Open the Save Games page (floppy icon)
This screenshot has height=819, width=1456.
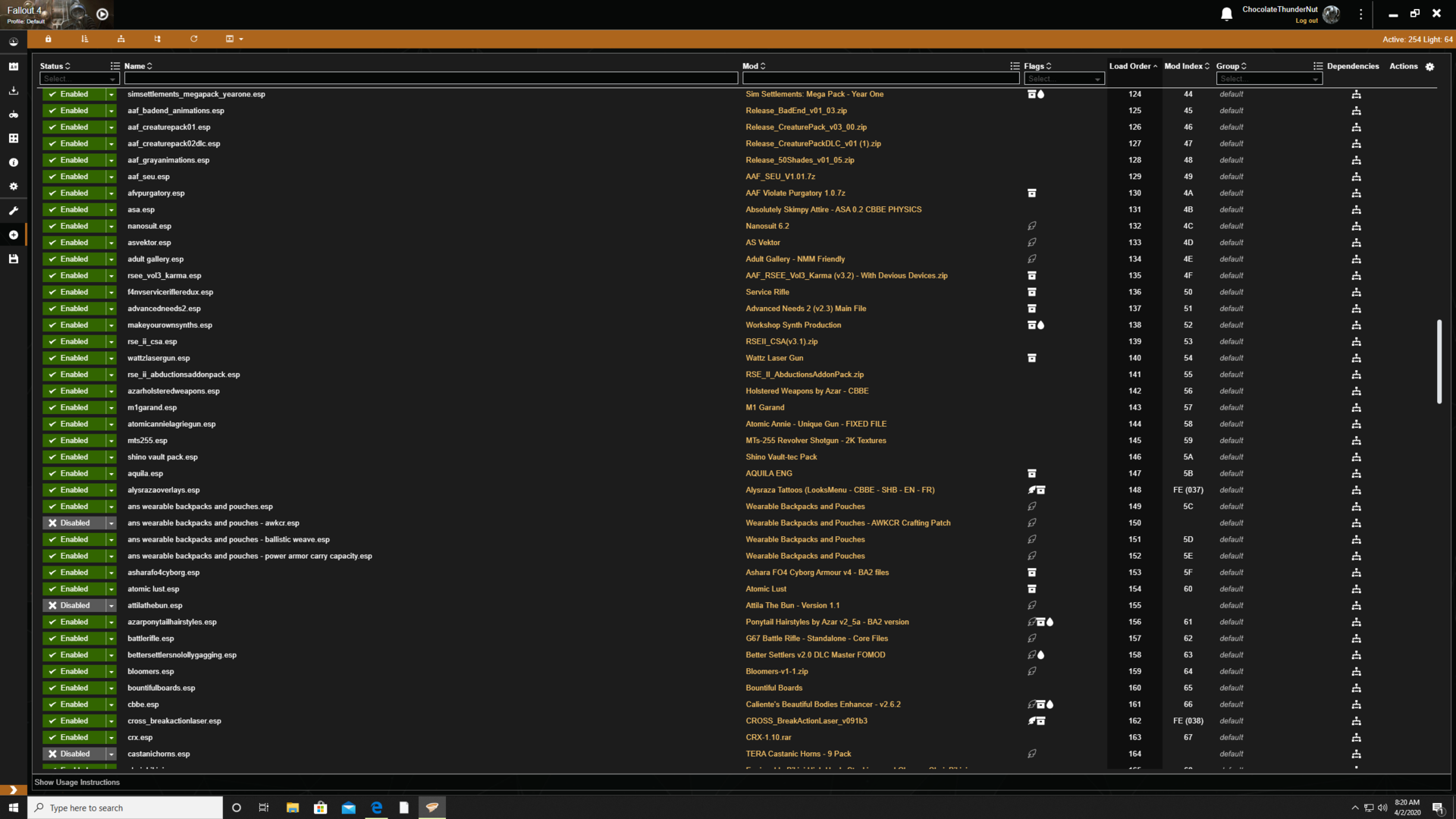[13, 259]
